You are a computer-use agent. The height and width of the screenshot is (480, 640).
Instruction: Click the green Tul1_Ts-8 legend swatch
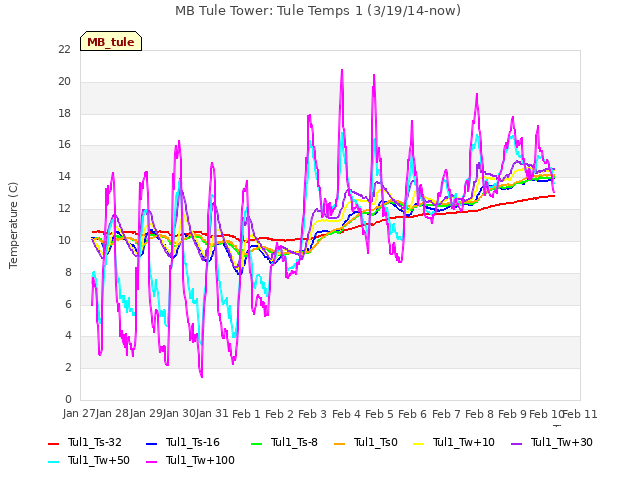[x=256, y=444]
